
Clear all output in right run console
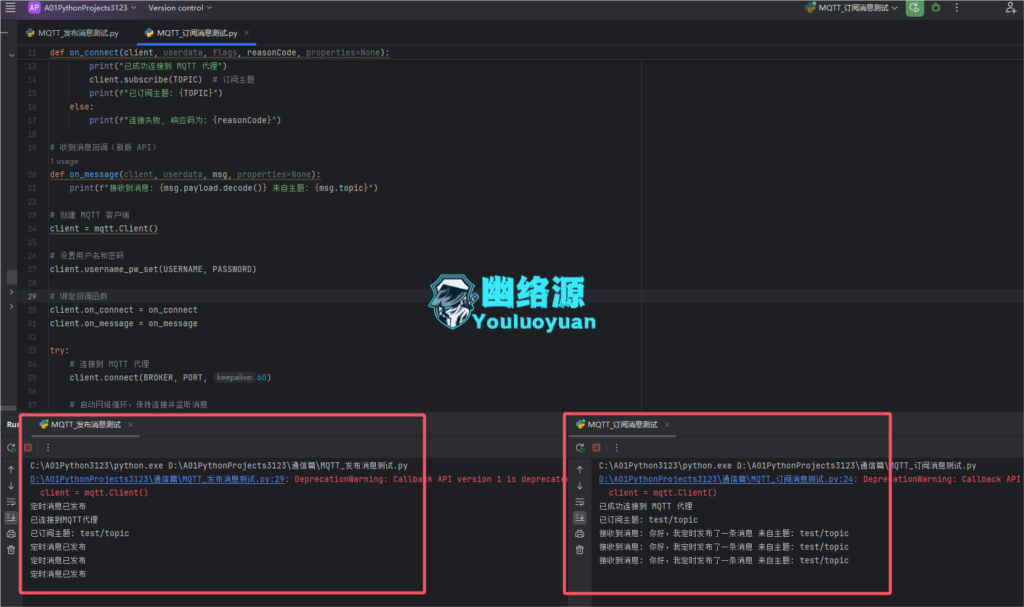click(579, 550)
